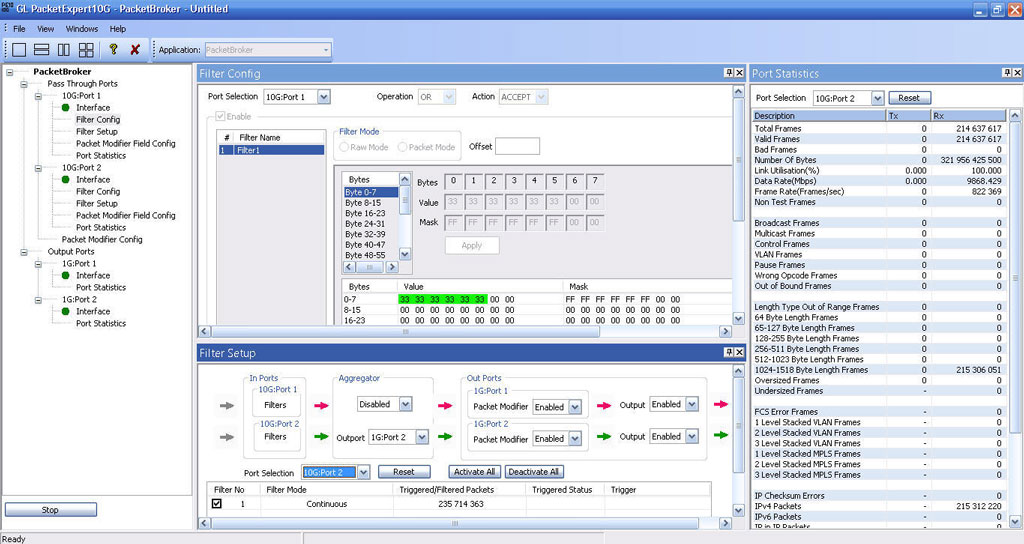Open the File menu
The width and height of the screenshot is (1024, 544).
pyautogui.click(x=20, y=29)
